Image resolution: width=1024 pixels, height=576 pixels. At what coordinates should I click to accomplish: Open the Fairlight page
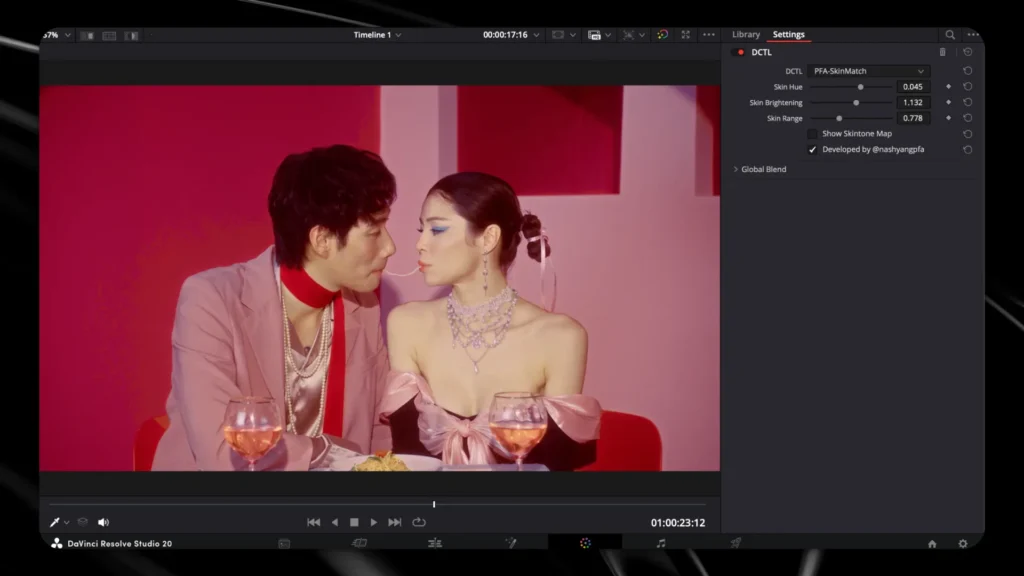click(x=661, y=543)
